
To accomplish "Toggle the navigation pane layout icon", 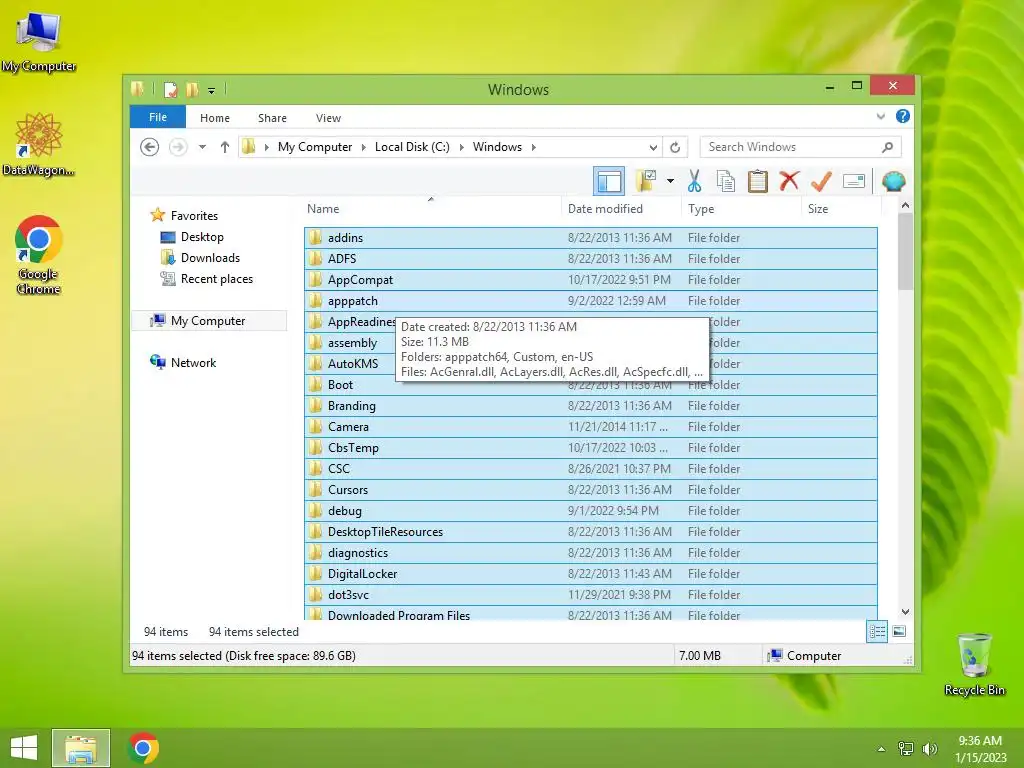I will tap(609, 181).
